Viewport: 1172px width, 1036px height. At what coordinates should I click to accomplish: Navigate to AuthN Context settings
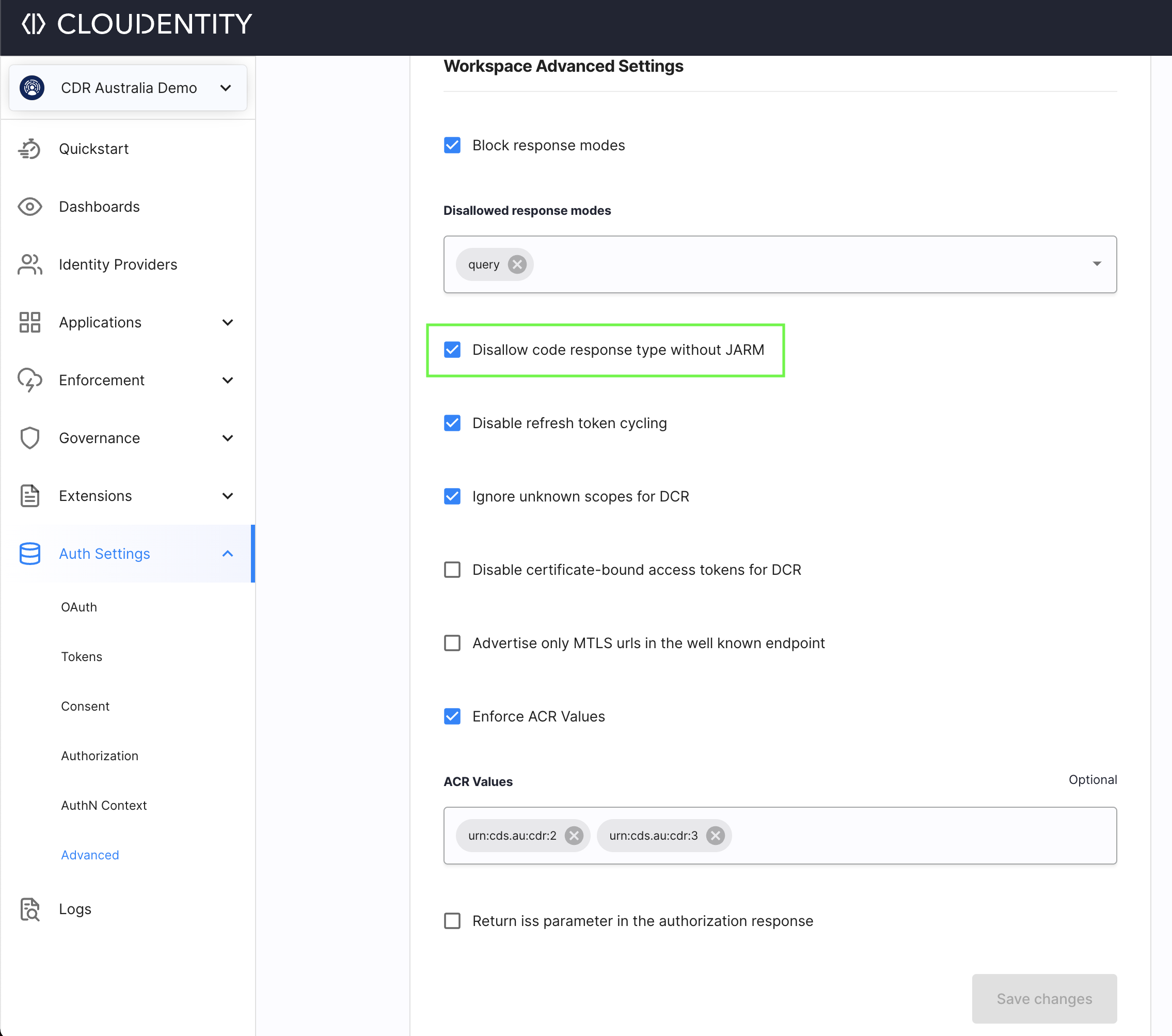[x=104, y=805]
